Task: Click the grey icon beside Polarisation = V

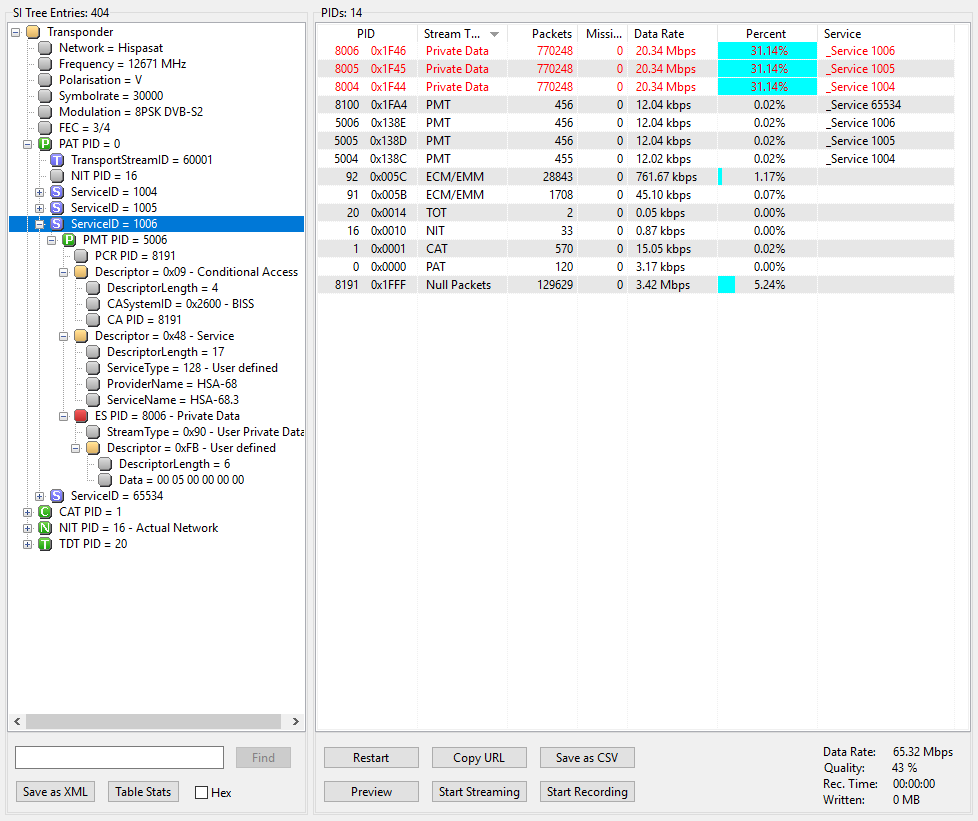Action: pos(45,80)
